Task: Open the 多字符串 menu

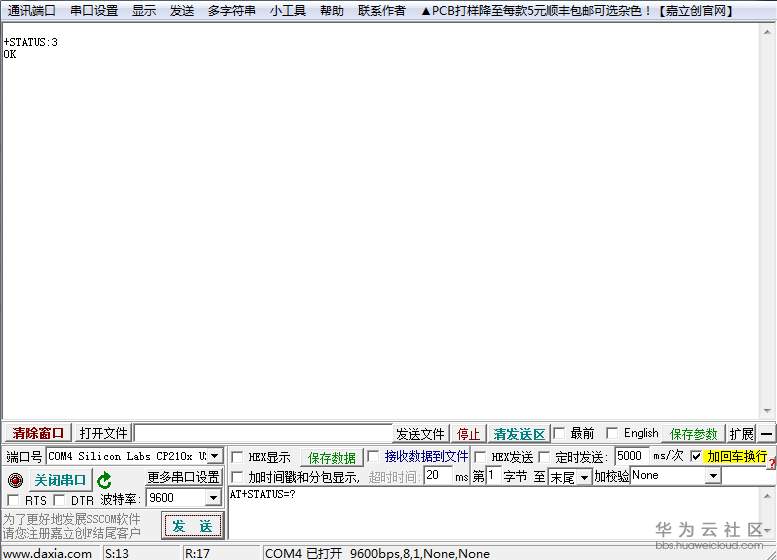Action: 231,10
